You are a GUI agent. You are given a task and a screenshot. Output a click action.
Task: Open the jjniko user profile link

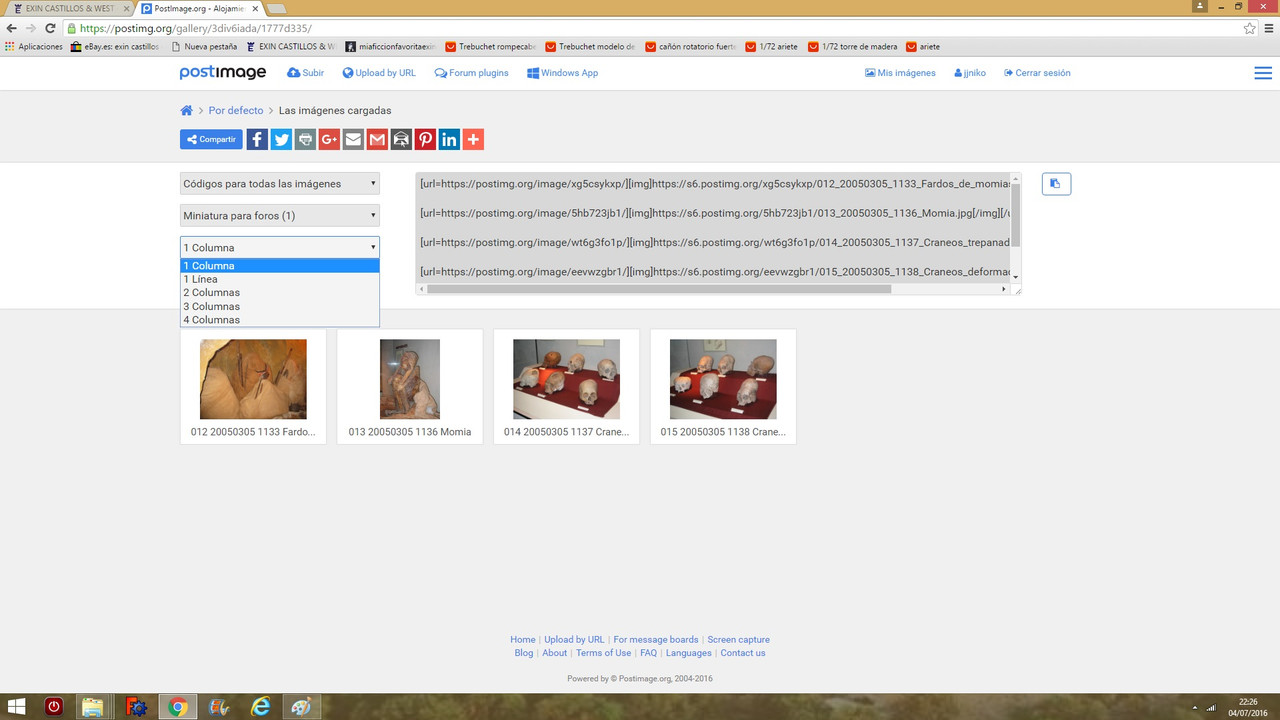click(970, 73)
